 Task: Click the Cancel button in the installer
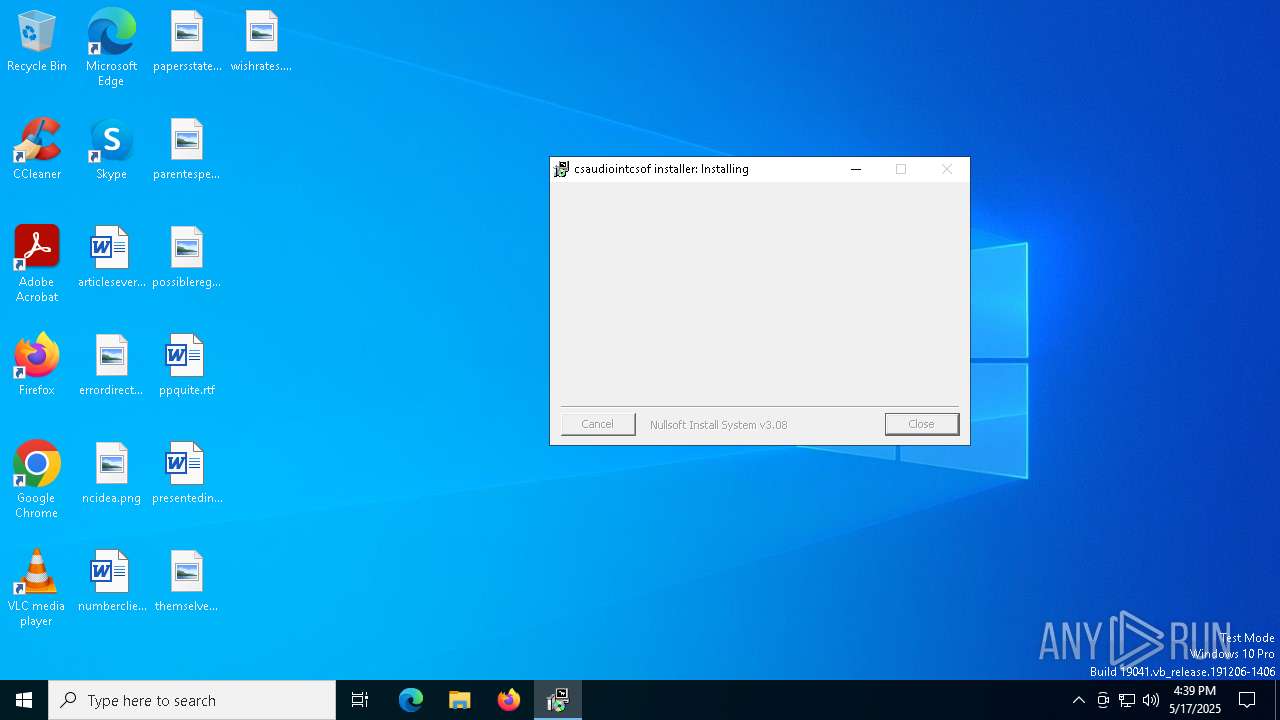click(x=598, y=424)
